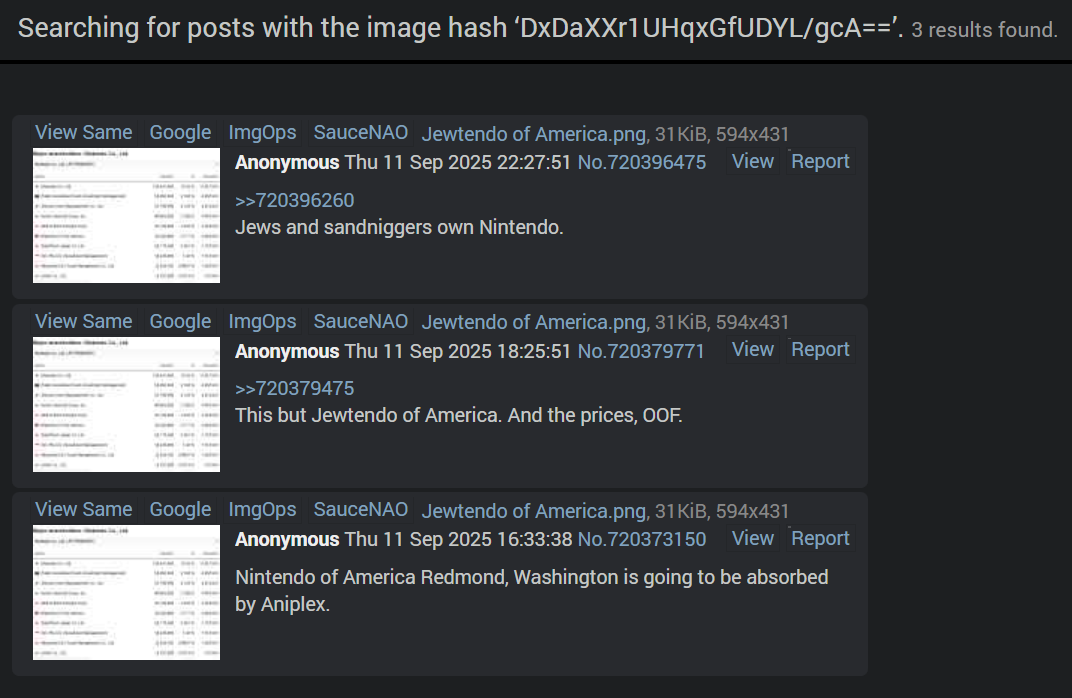Report the post numbered 720396475

pos(820,161)
